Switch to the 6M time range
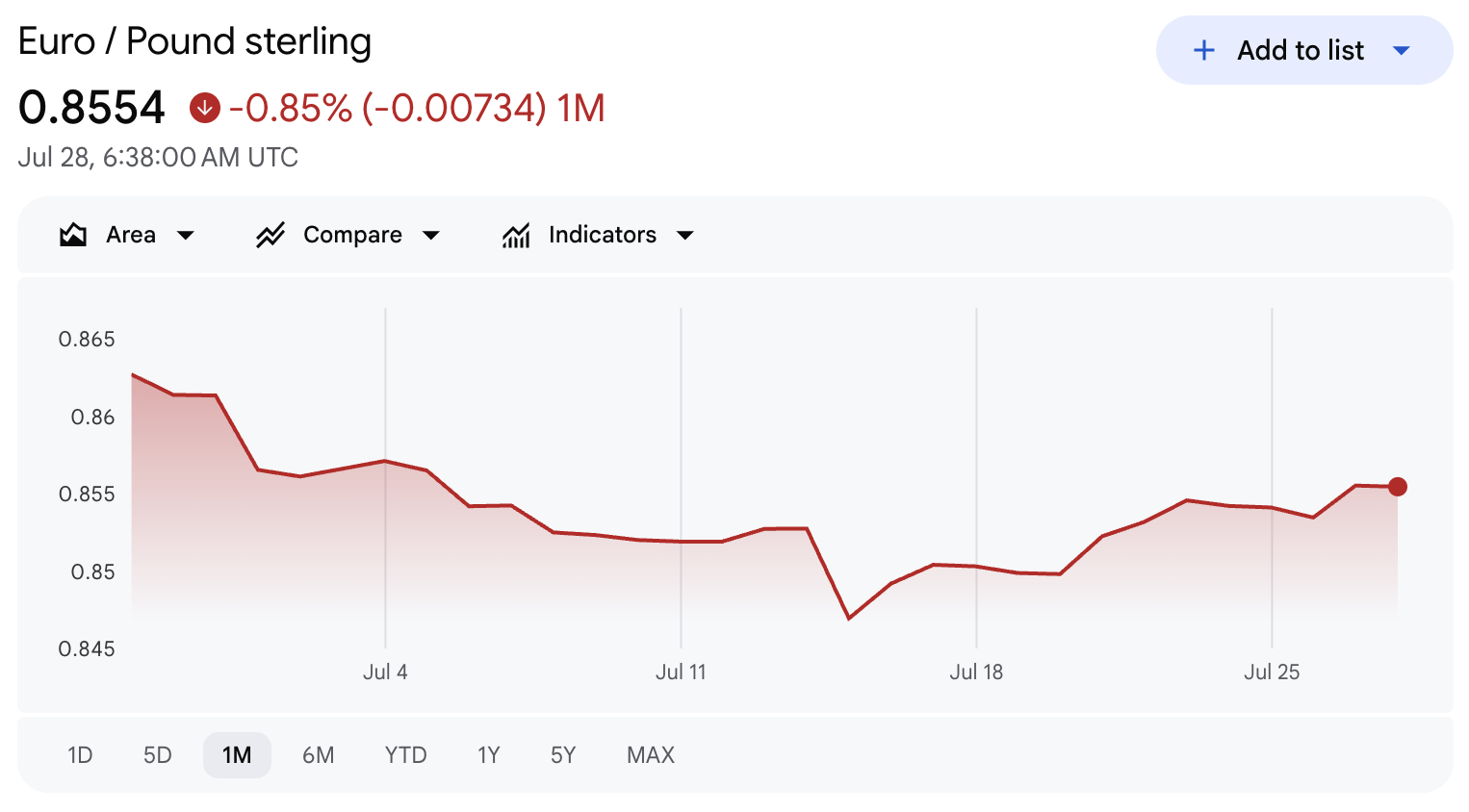Image resolution: width=1469 pixels, height=812 pixels. pos(319,755)
